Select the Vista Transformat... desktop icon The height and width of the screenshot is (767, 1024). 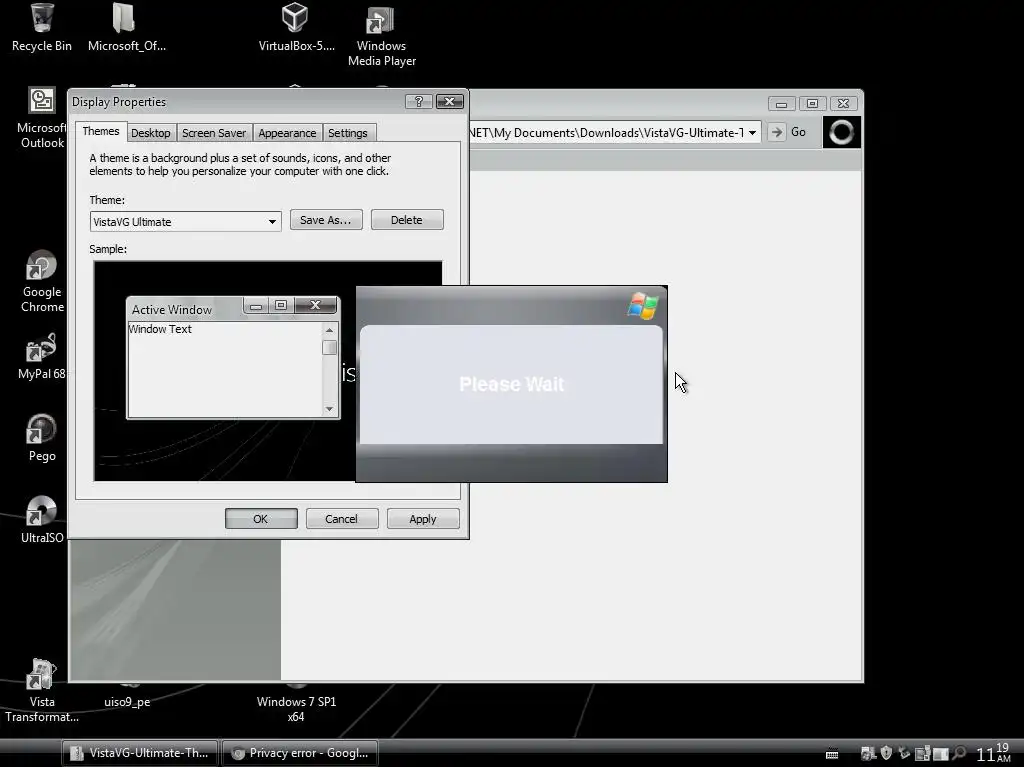pos(42,675)
